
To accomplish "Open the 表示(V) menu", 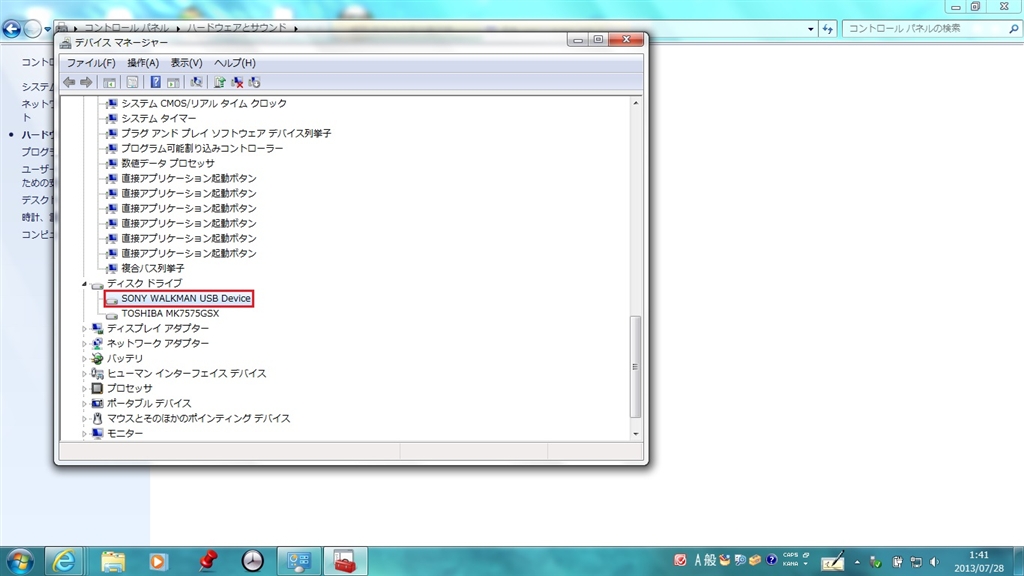I will tap(186, 63).
